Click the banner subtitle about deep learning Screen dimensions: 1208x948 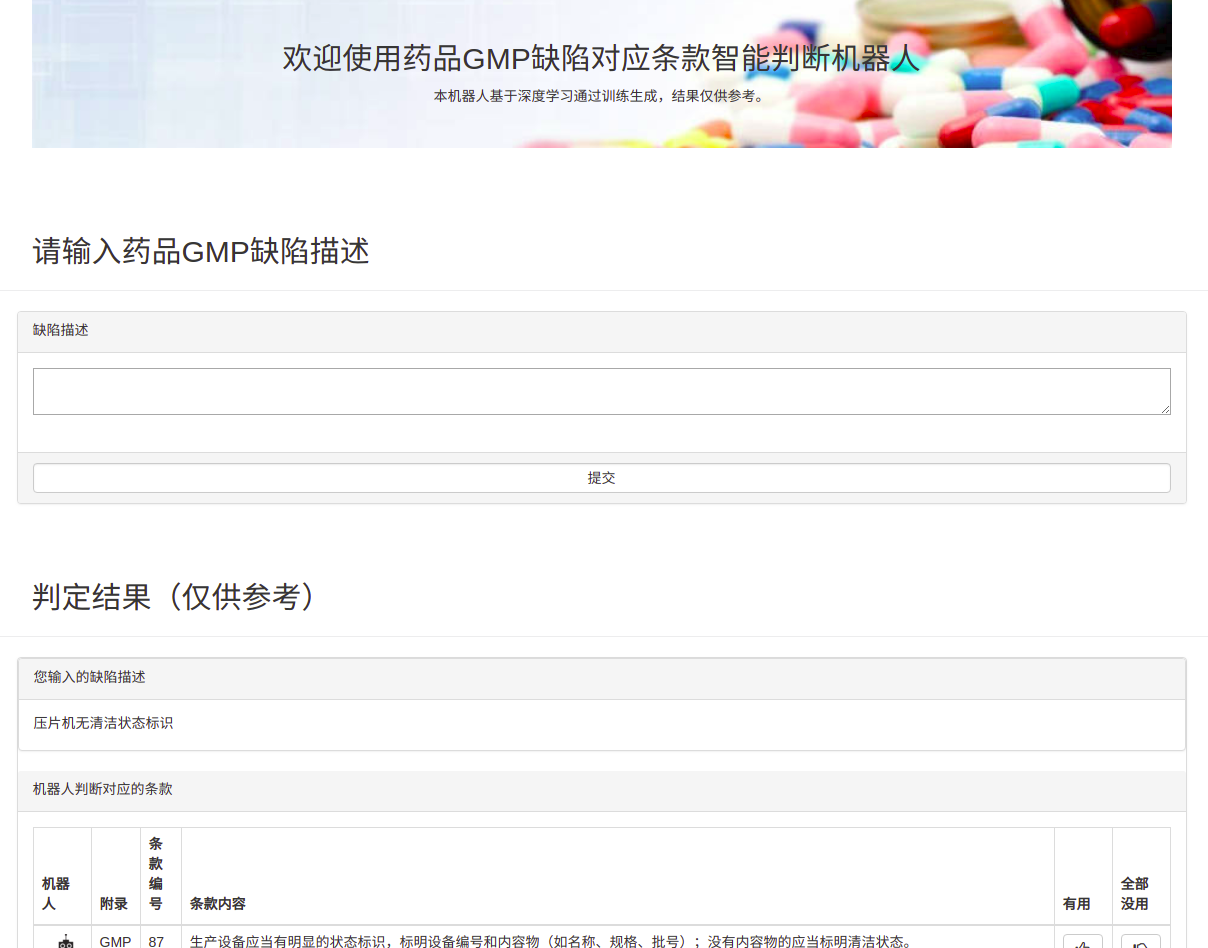(601, 96)
